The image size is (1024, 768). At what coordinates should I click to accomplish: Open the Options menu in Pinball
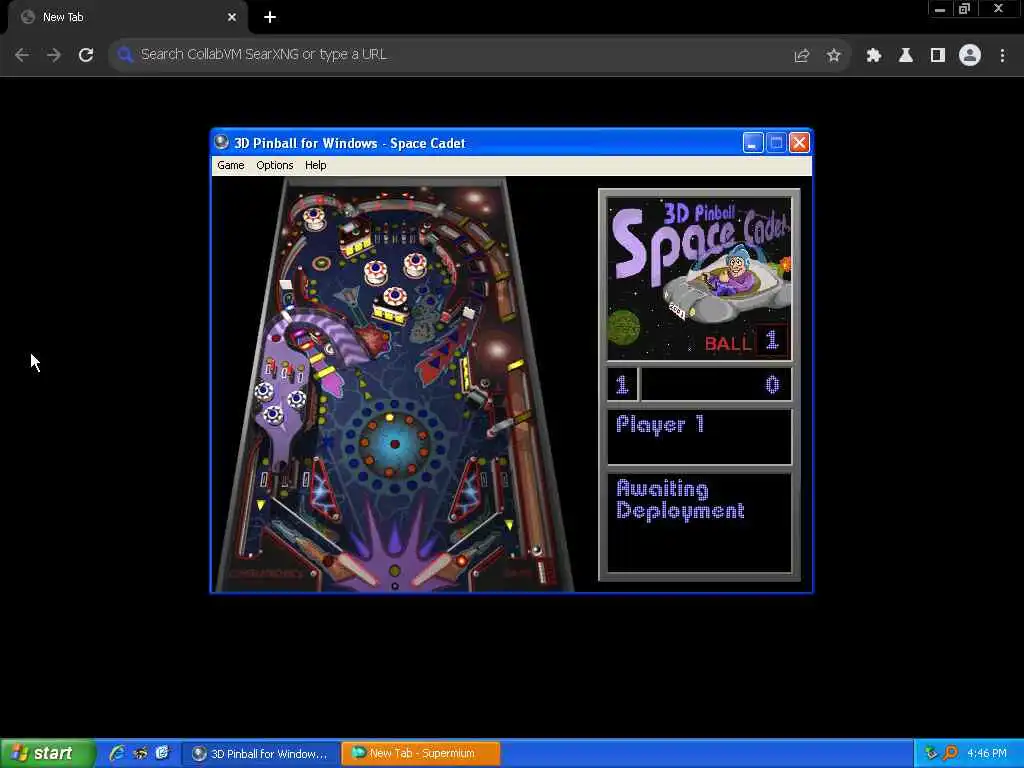pos(274,165)
